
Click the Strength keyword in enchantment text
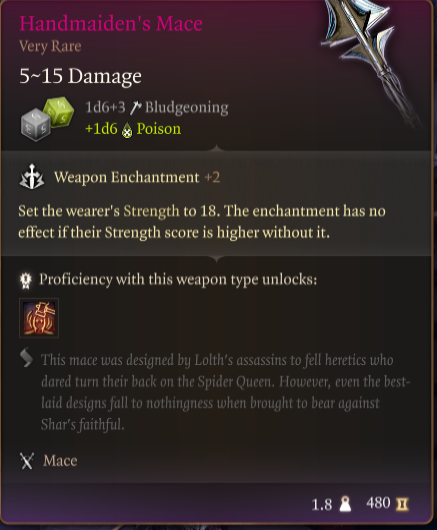151,211
